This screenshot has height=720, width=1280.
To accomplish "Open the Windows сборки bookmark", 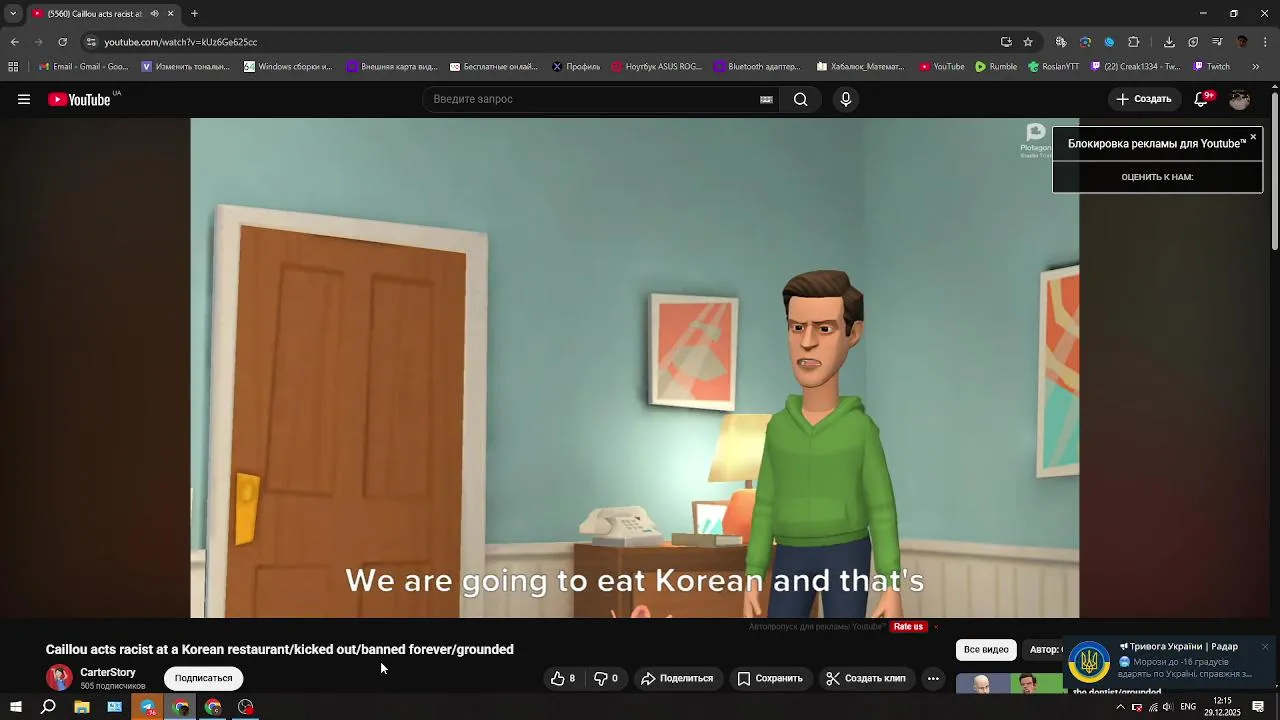I will click(x=288, y=67).
